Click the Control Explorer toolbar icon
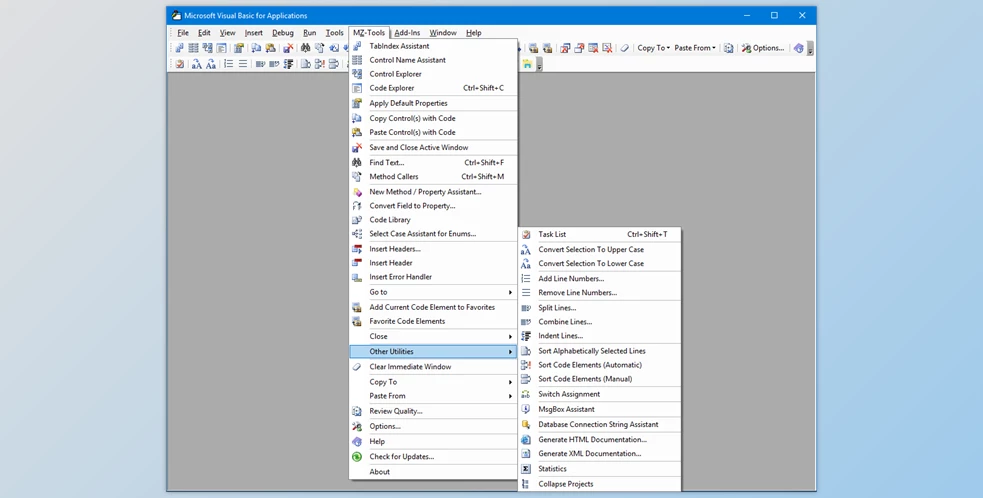Image resolution: width=983 pixels, height=498 pixels. 207,48
